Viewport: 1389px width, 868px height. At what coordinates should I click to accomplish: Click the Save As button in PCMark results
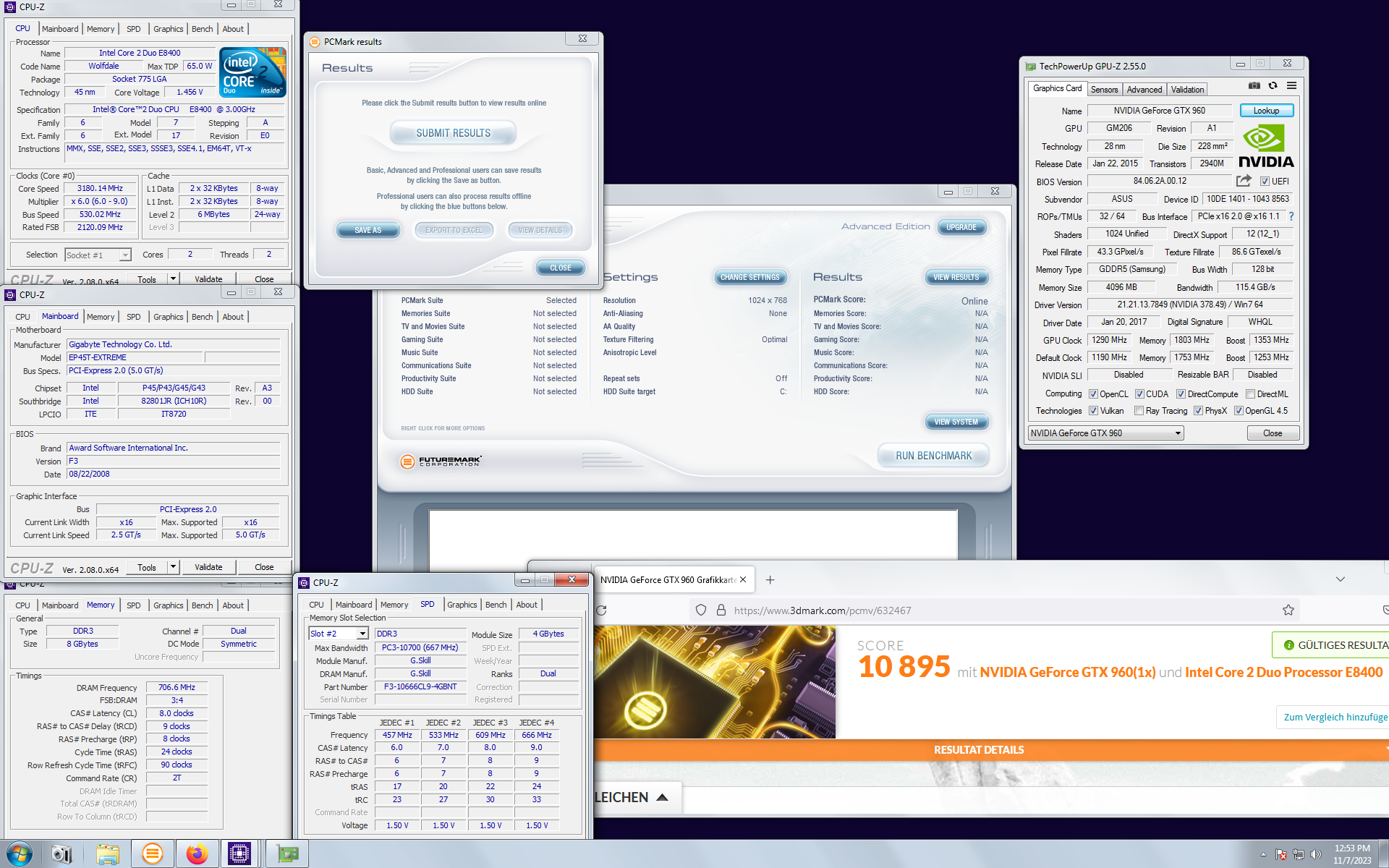tap(368, 230)
